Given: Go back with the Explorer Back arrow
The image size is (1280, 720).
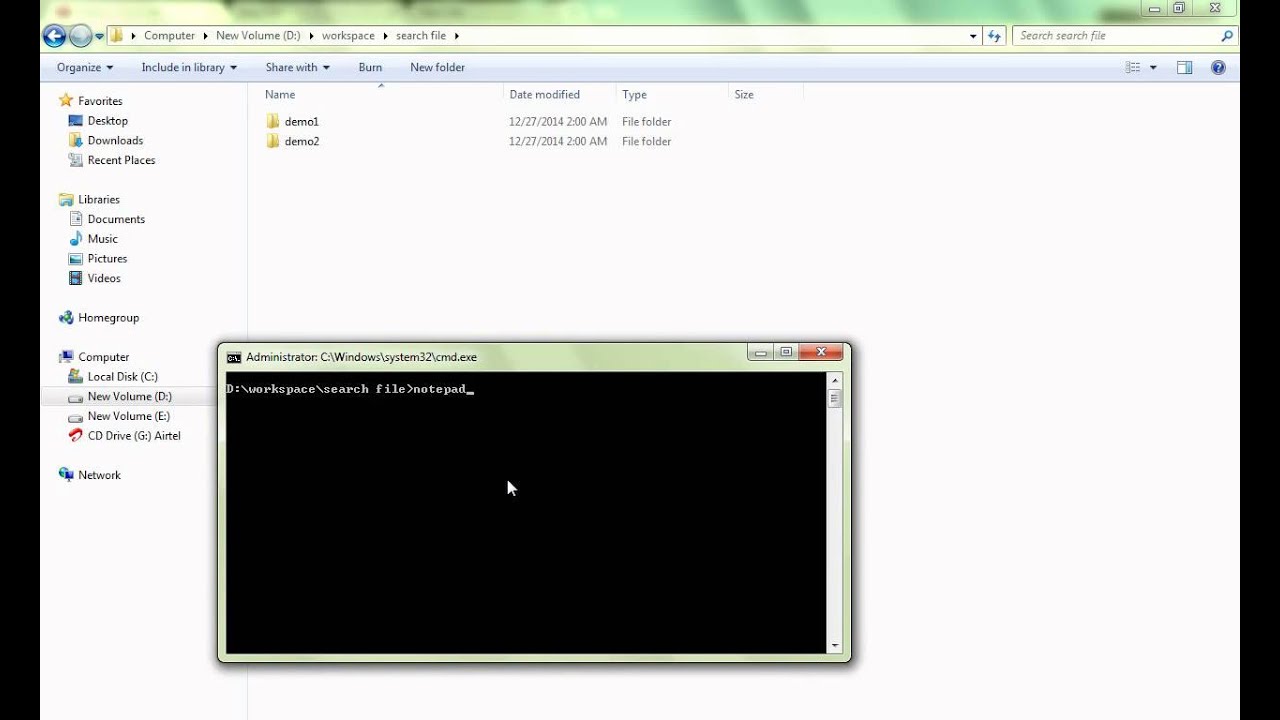Looking at the screenshot, I should [x=54, y=36].
